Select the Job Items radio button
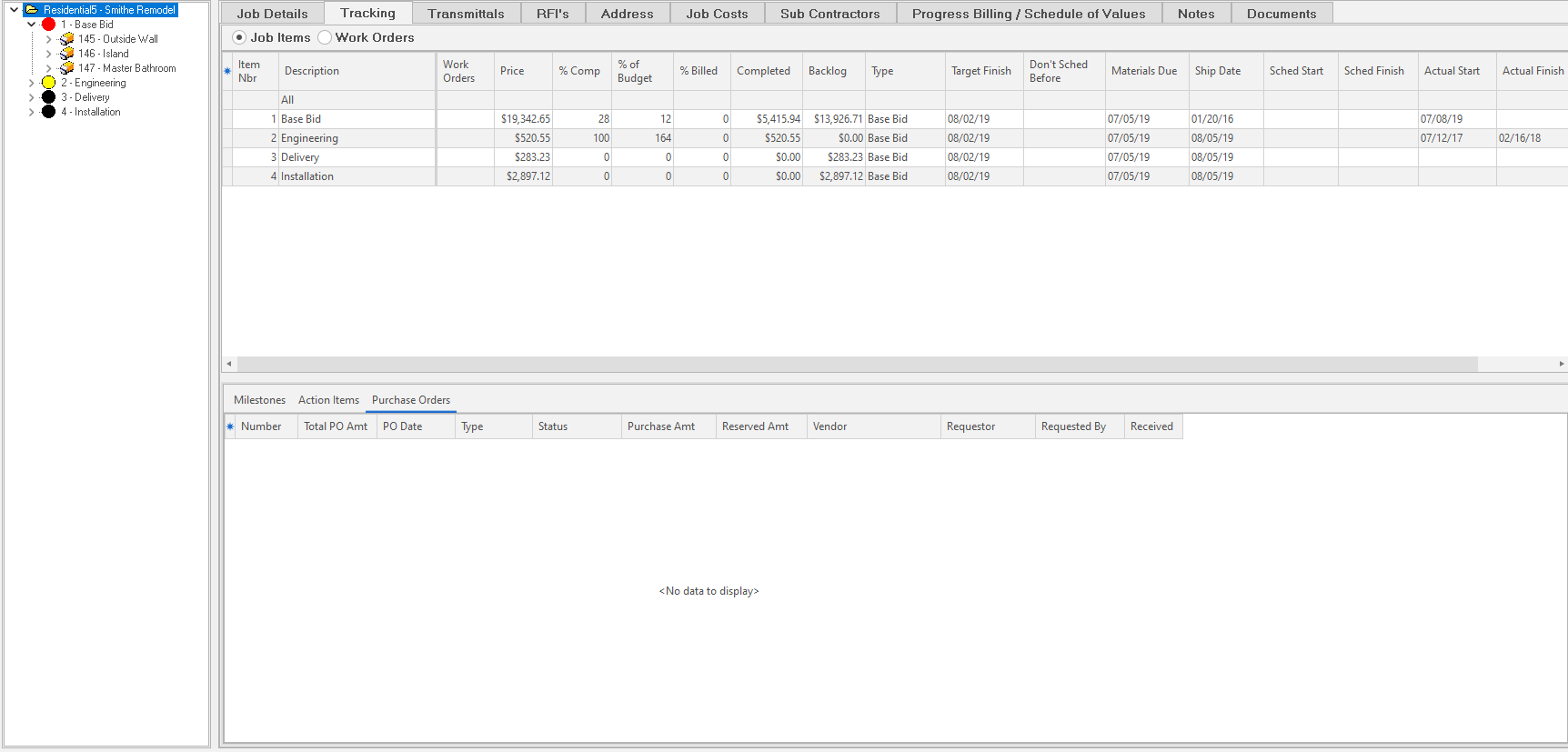The width and height of the screenshot is (1568, 752). coord(239,37)
